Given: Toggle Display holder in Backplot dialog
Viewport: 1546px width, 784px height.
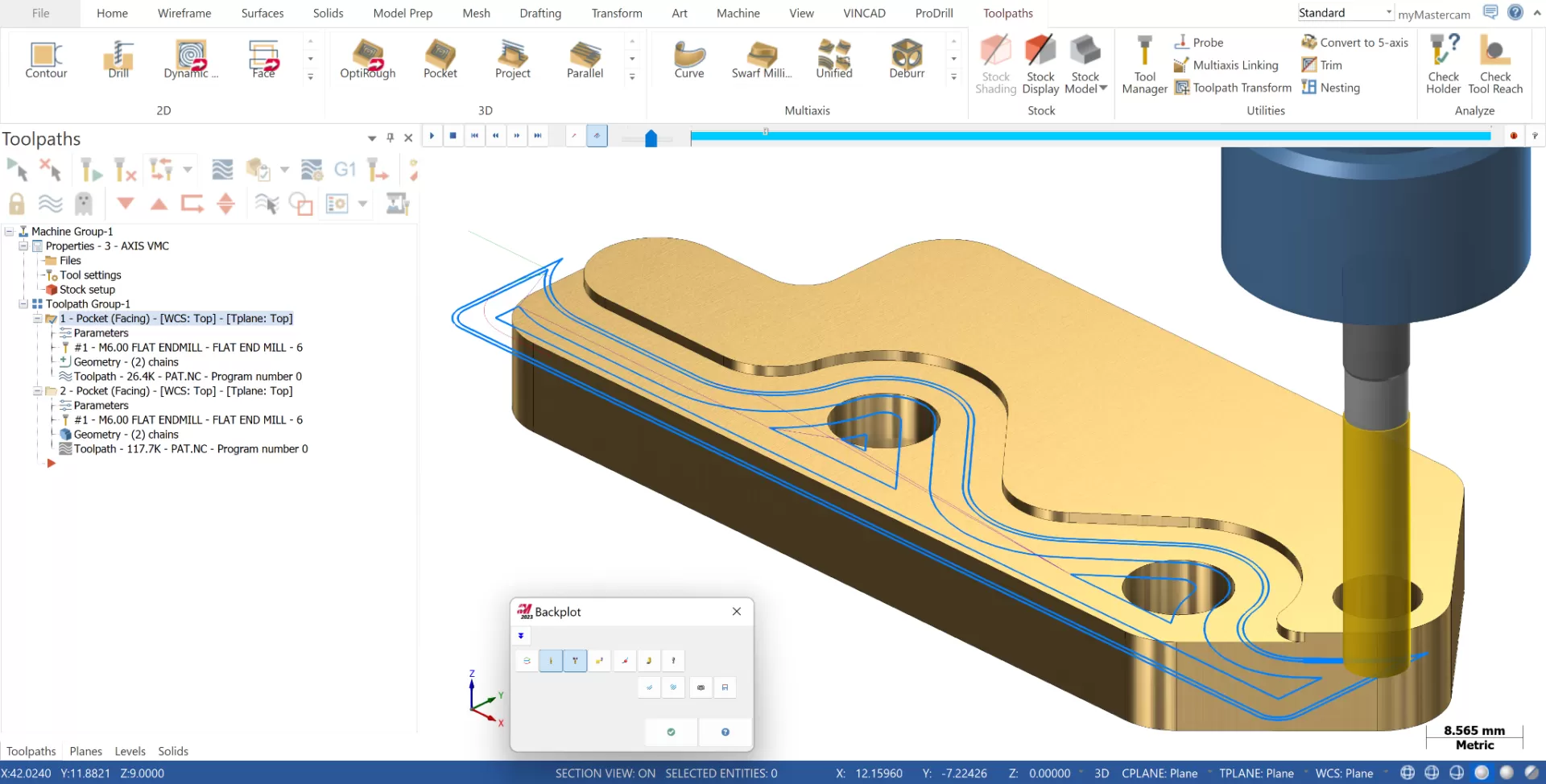Looking at the screenshot, I should click(575, 661).
